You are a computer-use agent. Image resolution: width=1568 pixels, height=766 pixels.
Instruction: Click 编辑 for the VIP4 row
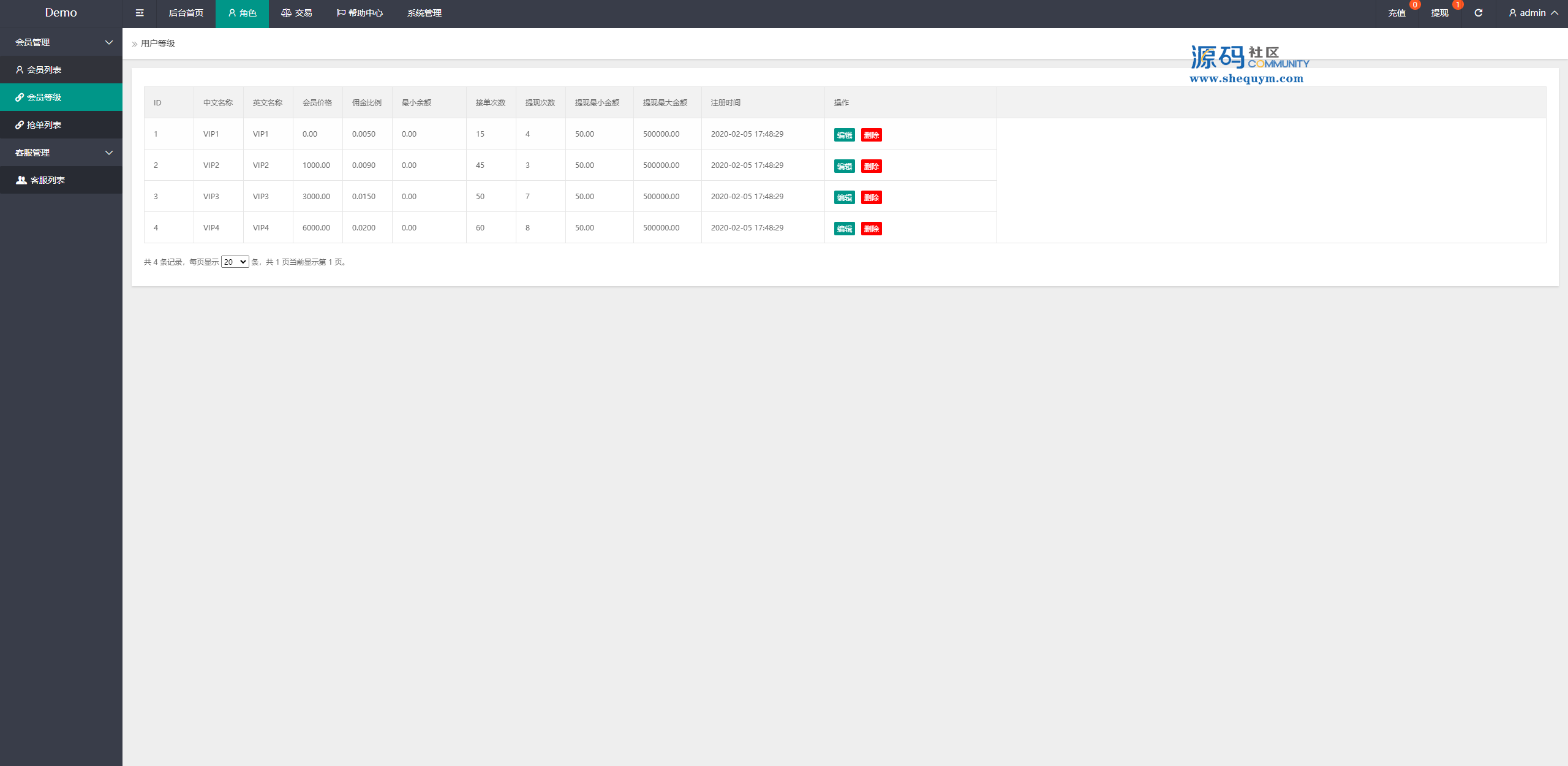[844, 229]
